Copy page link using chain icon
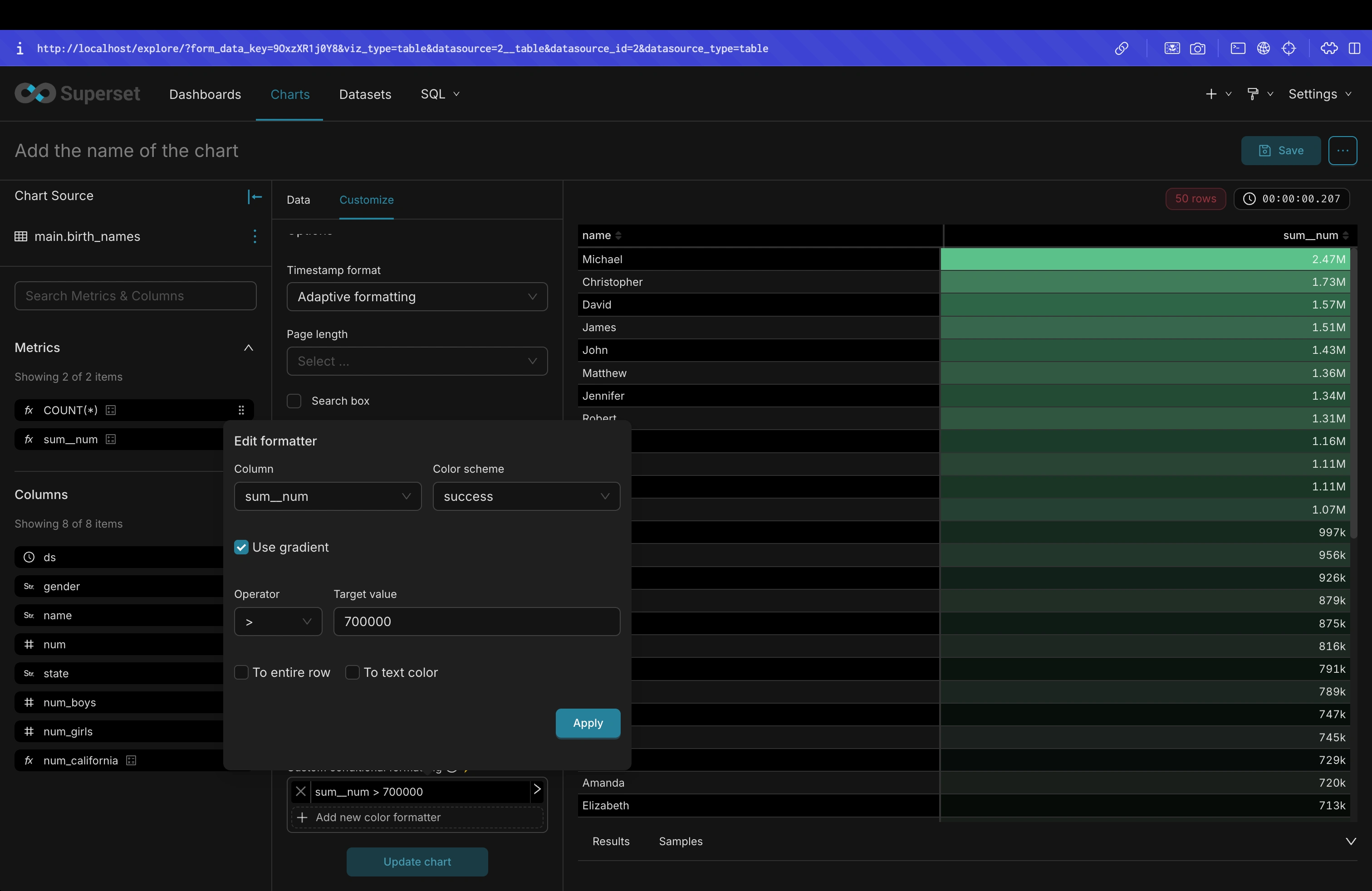Image resolution: width=1372 pixels, height=891 pixels. 1121,49
